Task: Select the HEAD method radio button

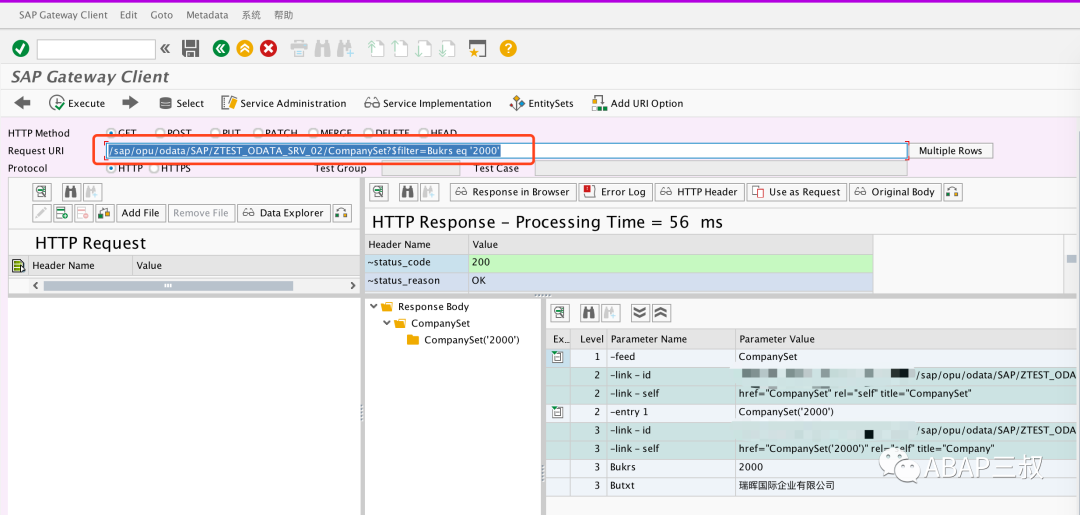Action: coord(423,132)
